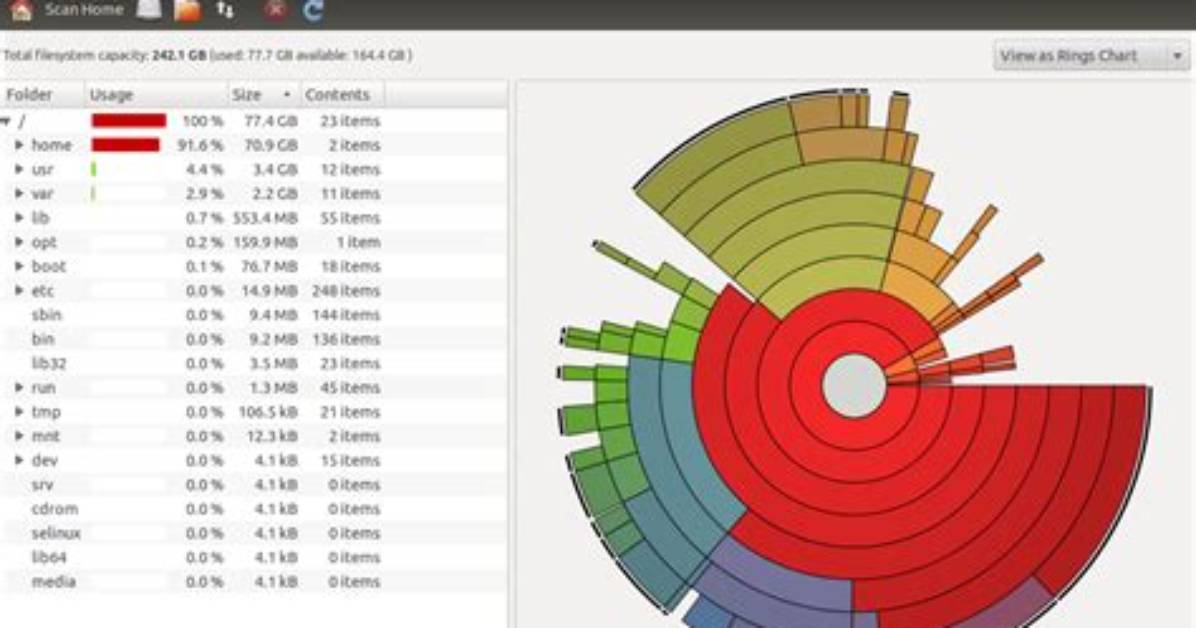Refresh the scan with the blue arrow icon
Screen dimensions: 1196x628
click(313, 10)
